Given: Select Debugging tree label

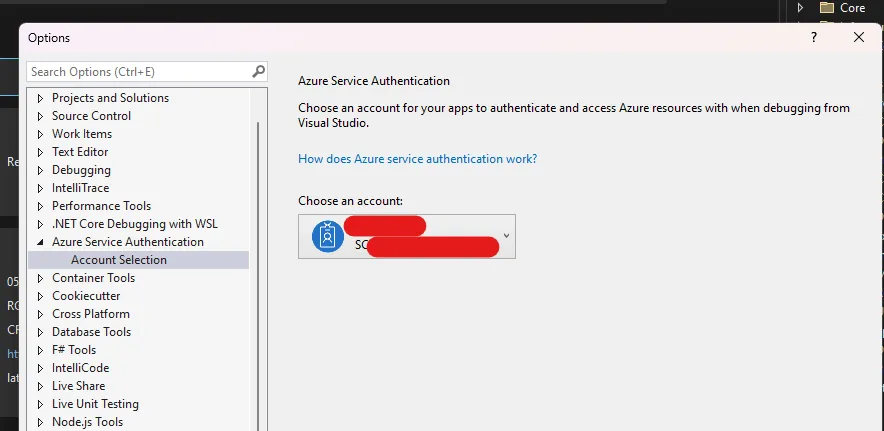Looking at the screenshot, I should tap(81, 170).
